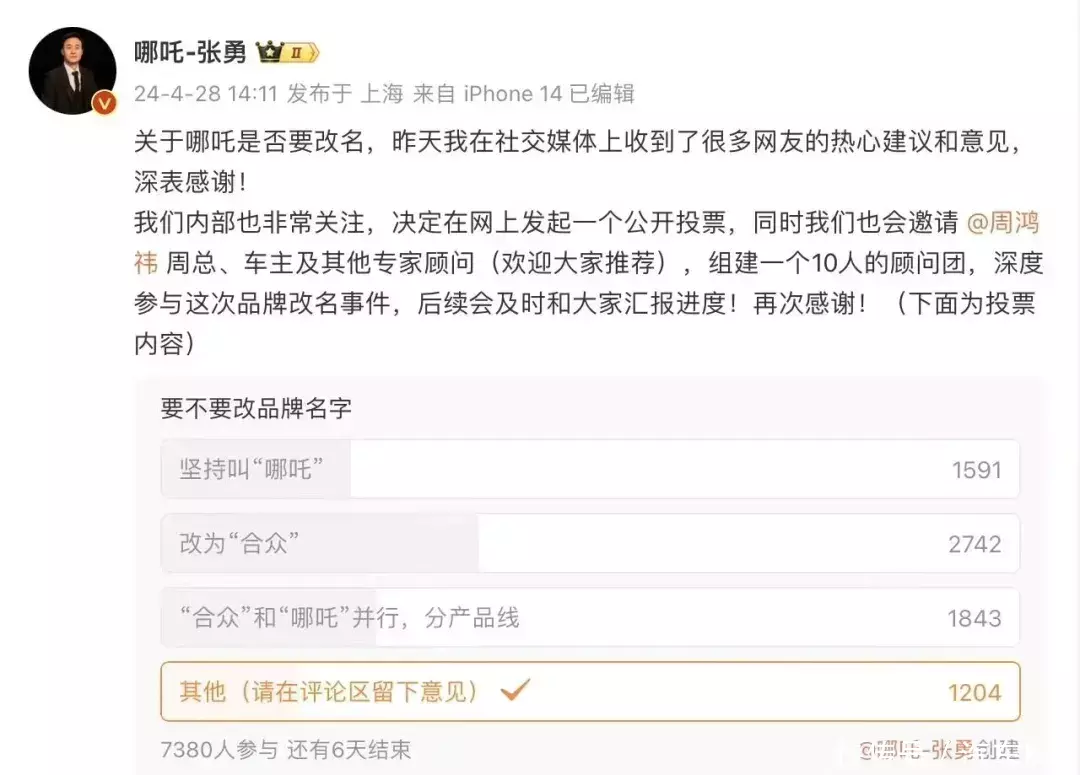Viewport: 1080px width, 775px height.
Task: Select 其他（请在评论区留下意见）poll option
Action: click(x=590, y=691)
